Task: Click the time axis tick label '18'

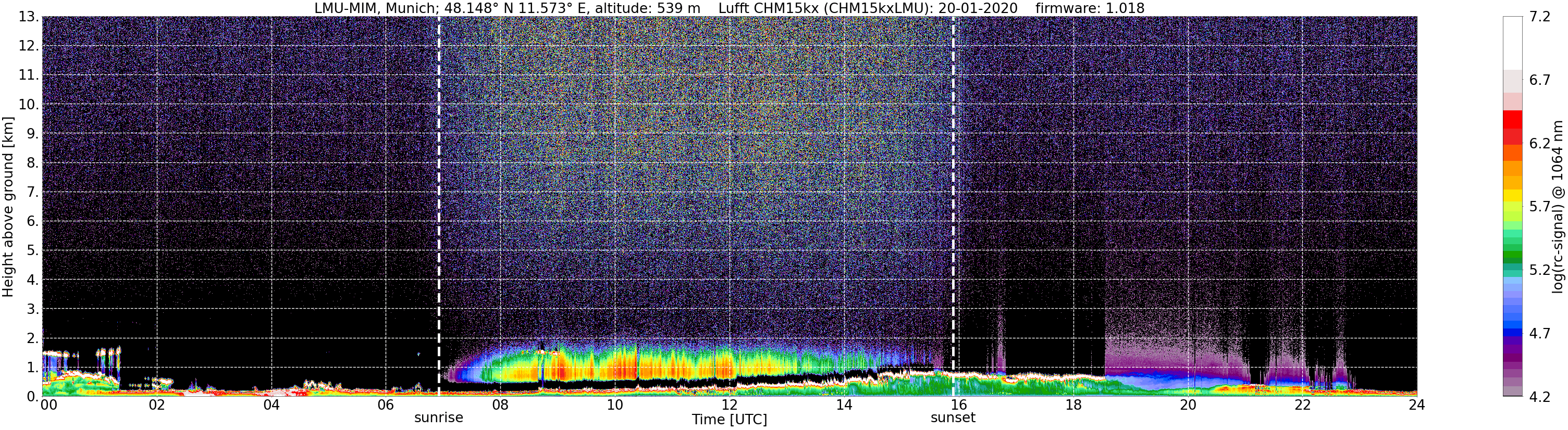Action: coord(1074,405)
